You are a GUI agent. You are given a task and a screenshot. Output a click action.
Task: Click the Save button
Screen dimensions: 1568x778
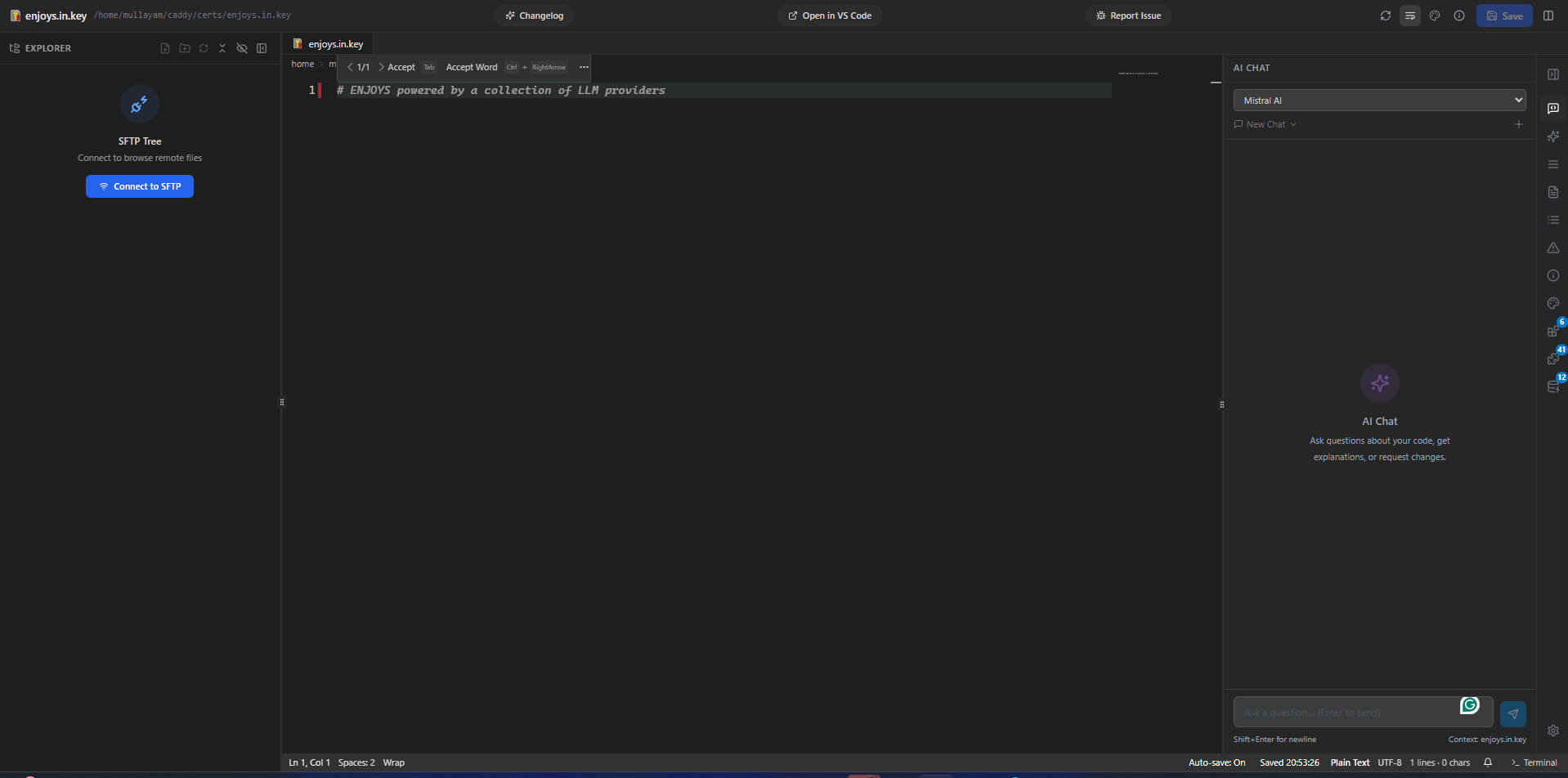1504,16
